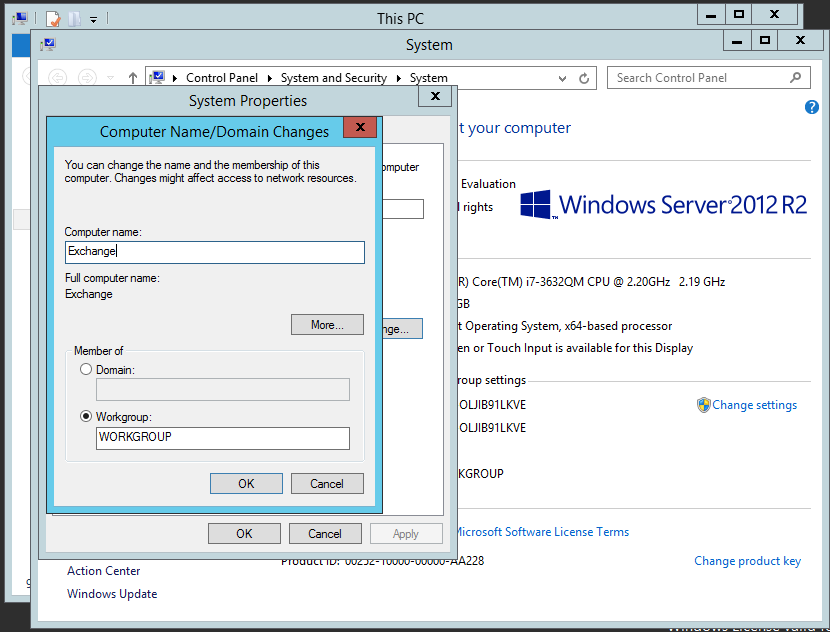Click the back arrow in System window
The height and width of the screenshot is (632, 830).
(x=58, y=78)
